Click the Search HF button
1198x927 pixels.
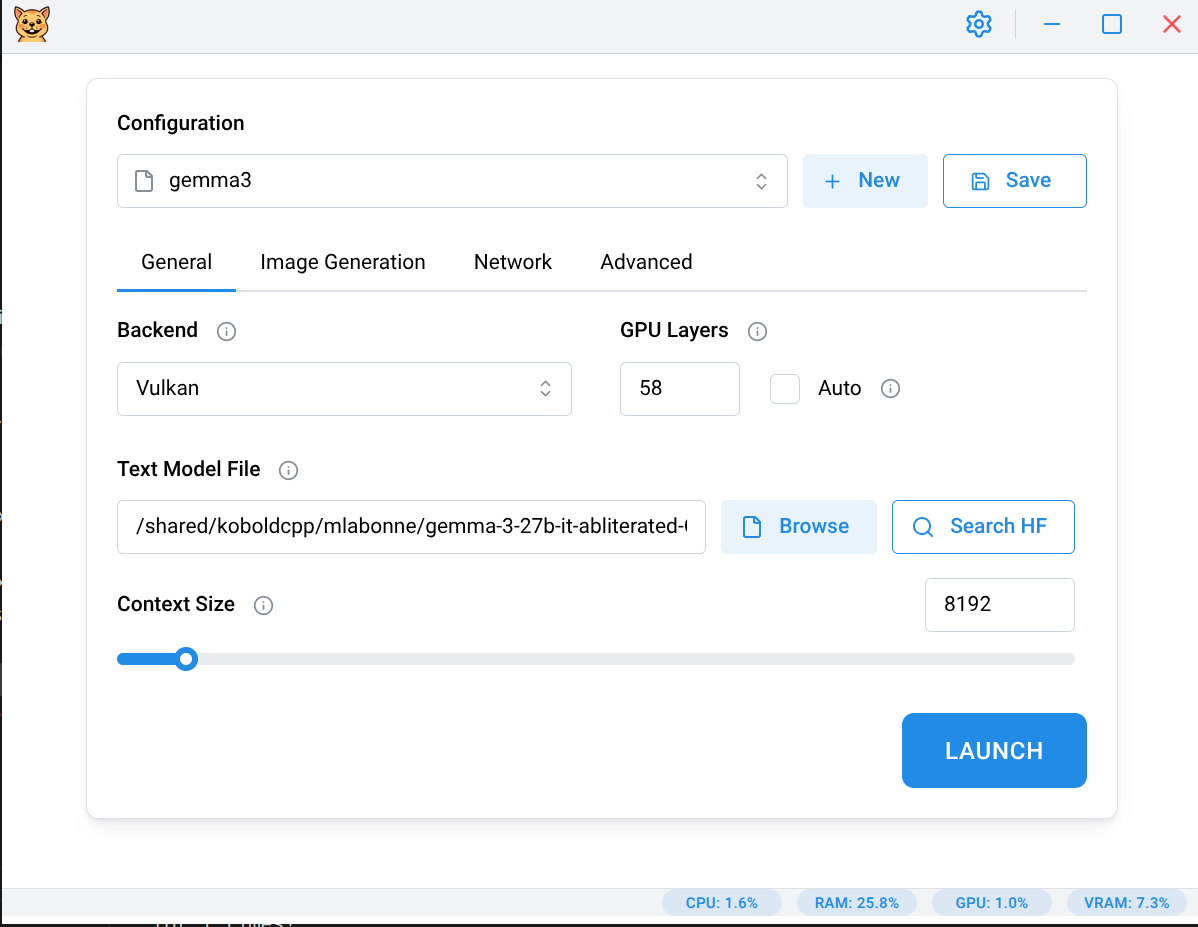pyautogui.click(x=983, y=527)
